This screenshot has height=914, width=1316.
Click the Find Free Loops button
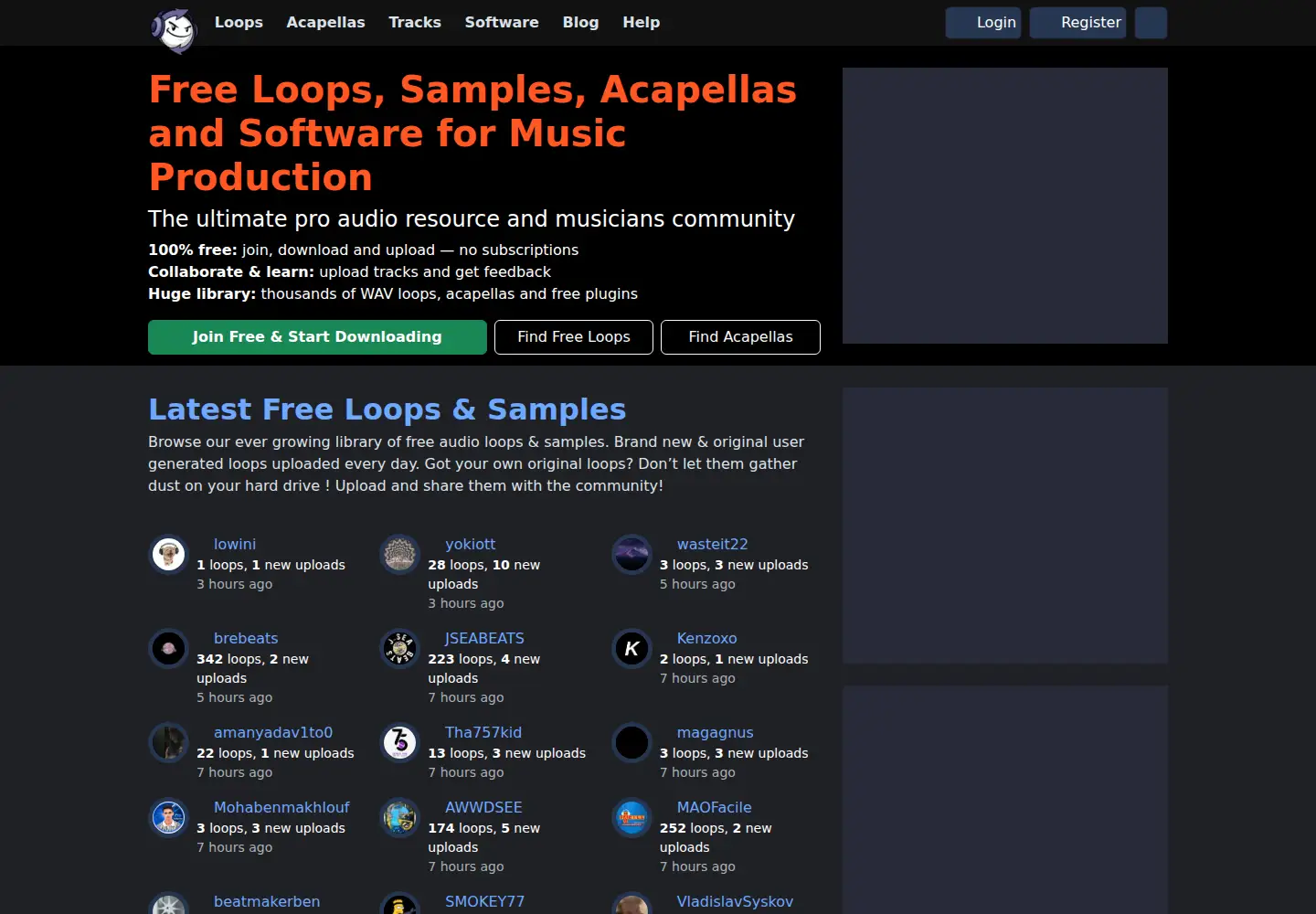pos(574,337)
